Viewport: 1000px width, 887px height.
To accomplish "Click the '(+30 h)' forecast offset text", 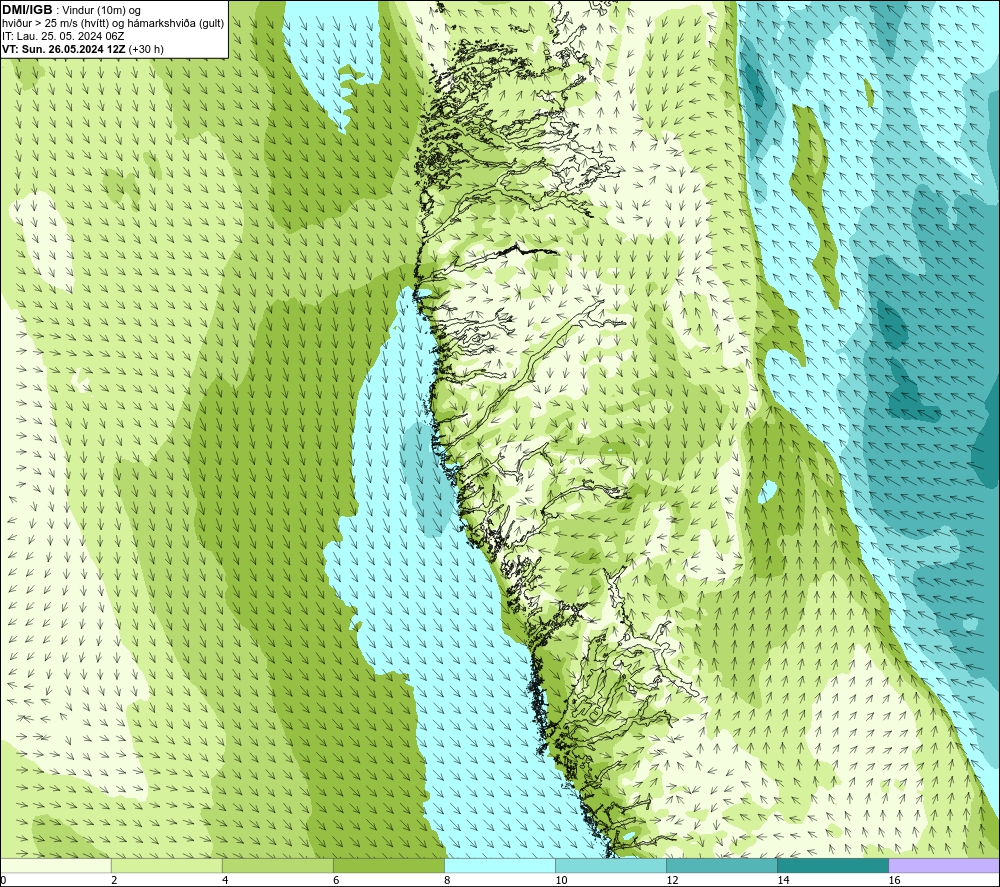I will (x=146, y=49).
